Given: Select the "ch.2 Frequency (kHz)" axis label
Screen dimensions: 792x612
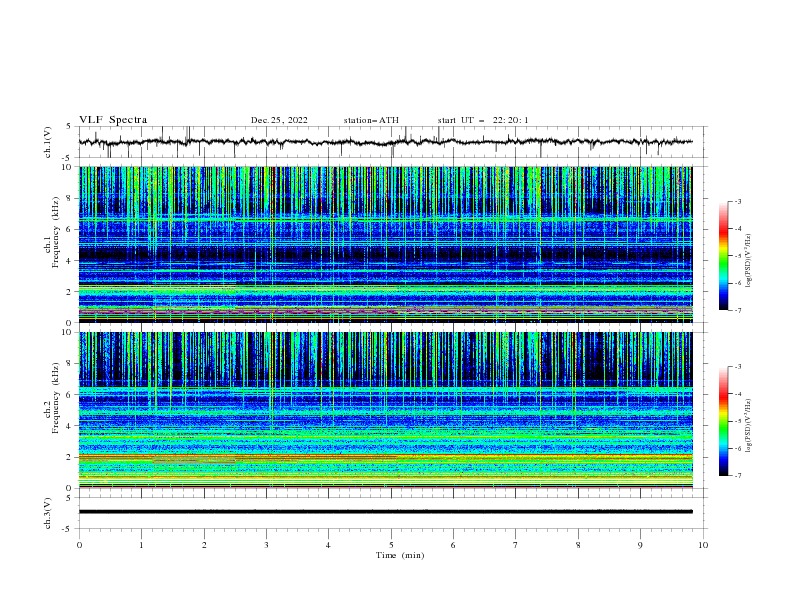Looking at the screenshot, I should (x=52, y=398).
